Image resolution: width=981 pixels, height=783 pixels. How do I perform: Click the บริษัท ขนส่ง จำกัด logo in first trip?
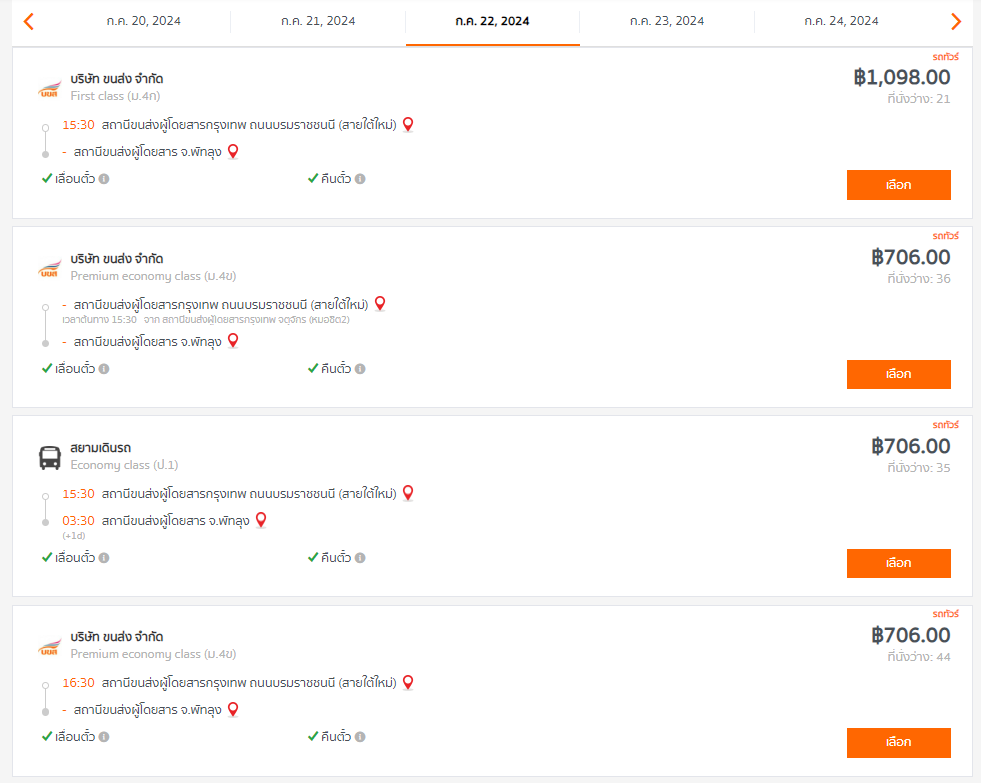pos(50,89)
